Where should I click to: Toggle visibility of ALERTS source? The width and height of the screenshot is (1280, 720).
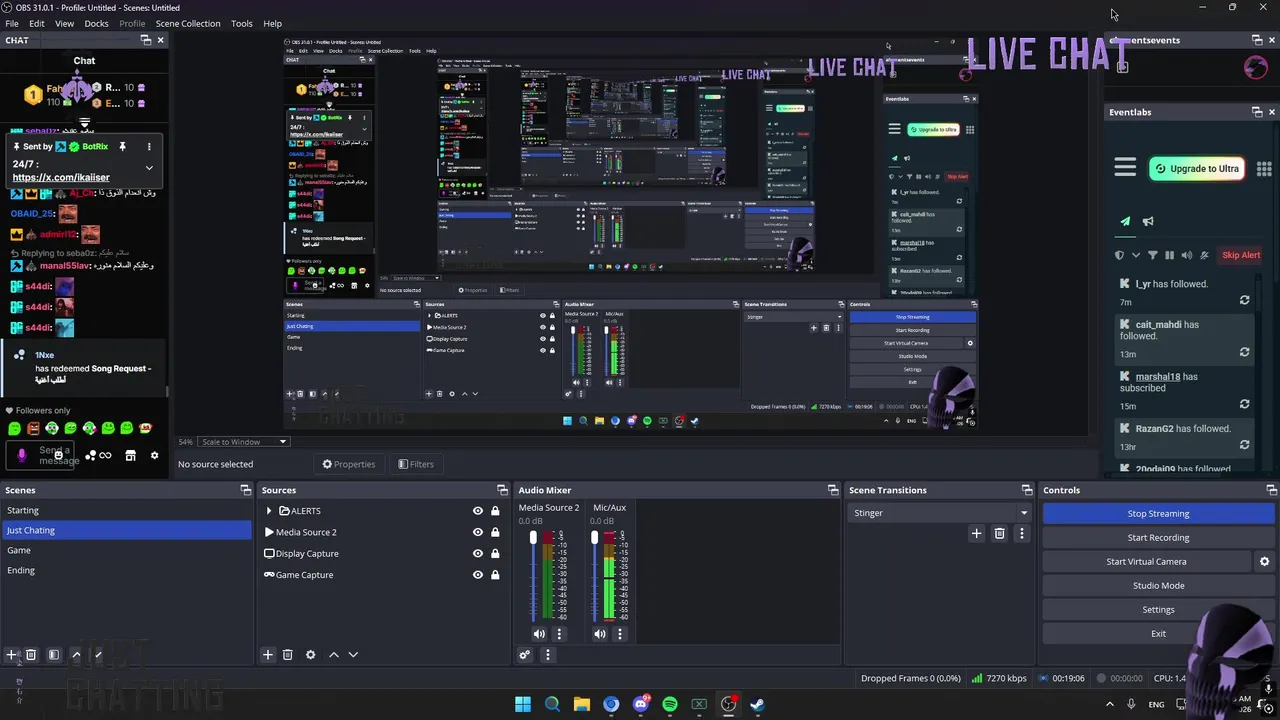pyautogui.click(x=477, y=511)
